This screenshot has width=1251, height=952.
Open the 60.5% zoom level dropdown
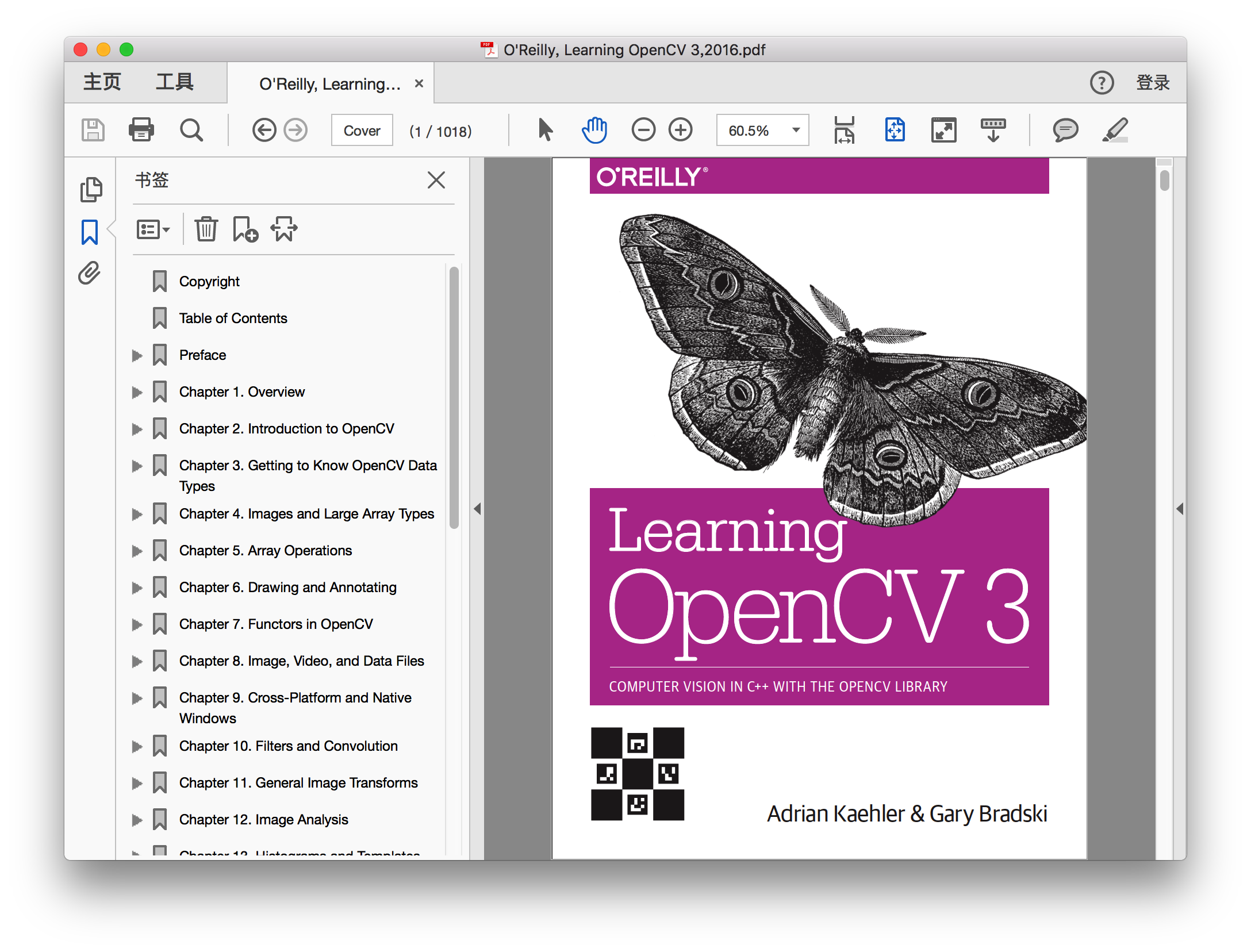click(x=796, y=130)
